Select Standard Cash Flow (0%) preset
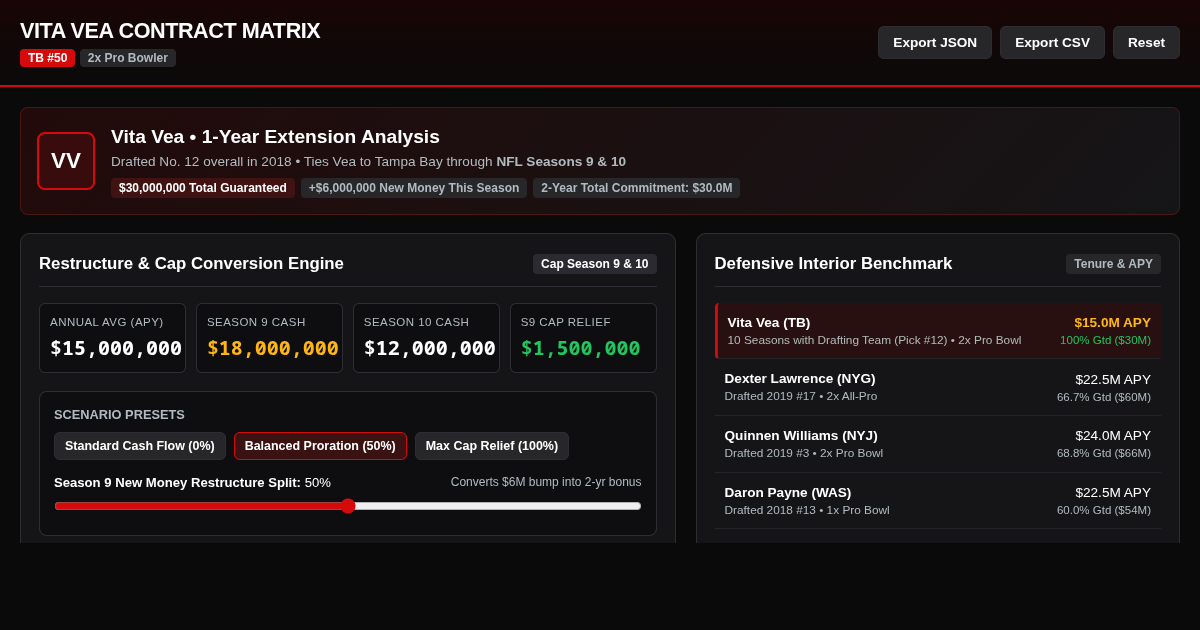Image resolution: width=1200 pixels, height=630 pixels. [x=140, y=446]
